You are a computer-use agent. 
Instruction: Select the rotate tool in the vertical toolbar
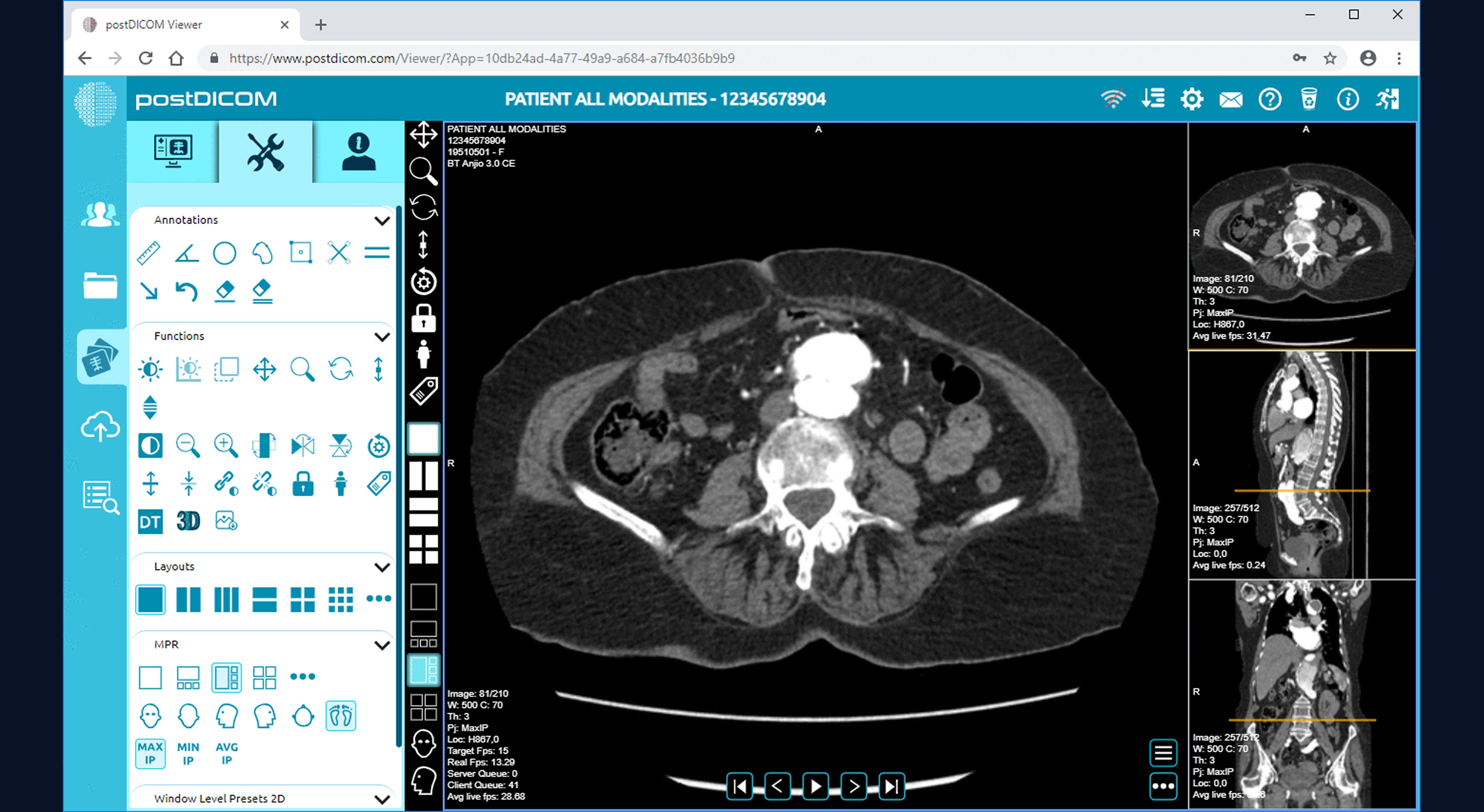423,207
